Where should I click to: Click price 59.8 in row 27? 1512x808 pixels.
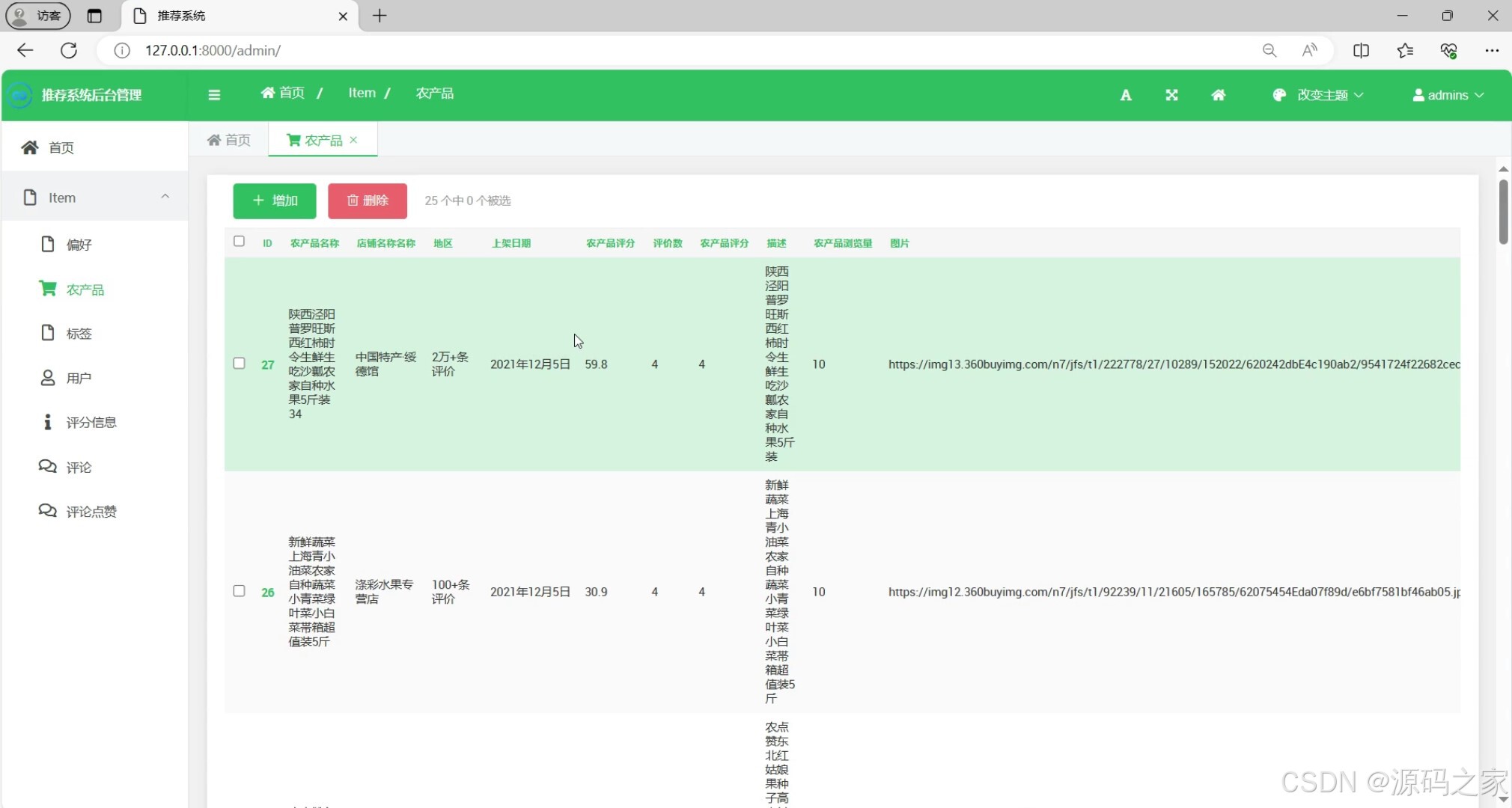[596, 364]
